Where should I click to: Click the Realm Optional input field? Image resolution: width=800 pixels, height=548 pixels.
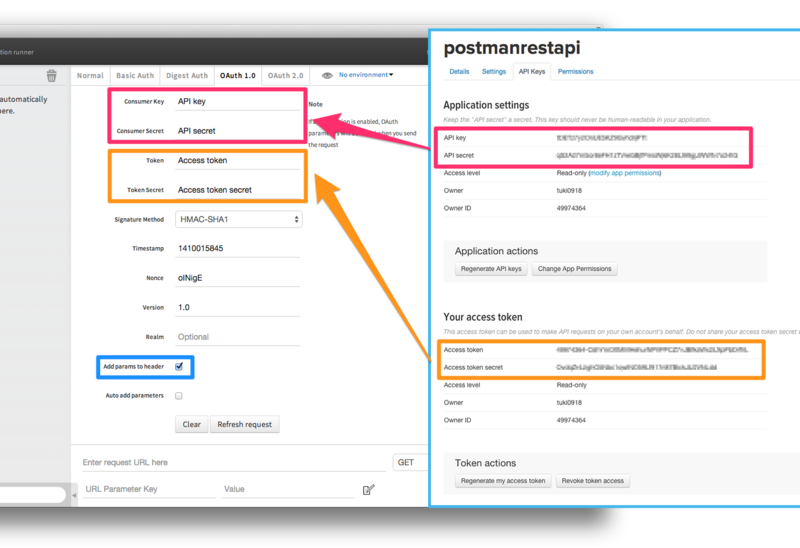[238, 337]
